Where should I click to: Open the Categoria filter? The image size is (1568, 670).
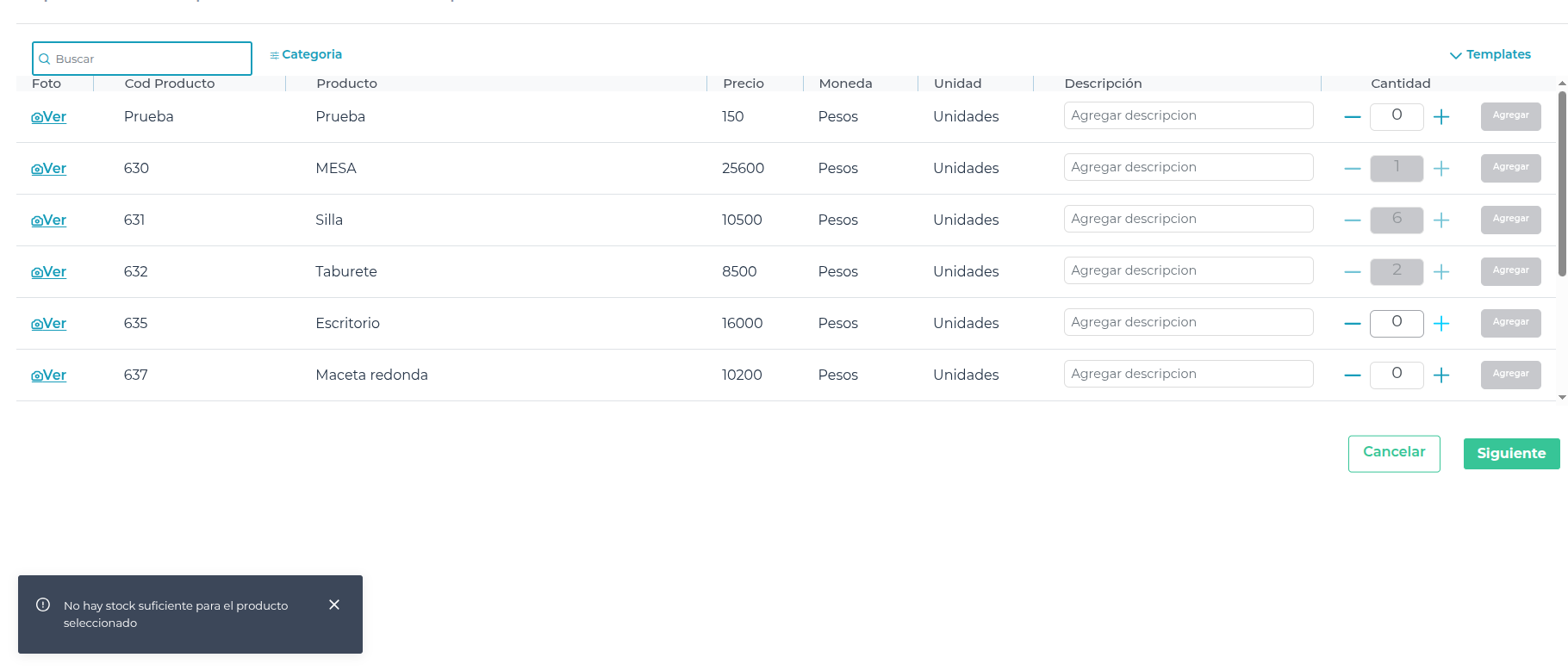[306, 54]
